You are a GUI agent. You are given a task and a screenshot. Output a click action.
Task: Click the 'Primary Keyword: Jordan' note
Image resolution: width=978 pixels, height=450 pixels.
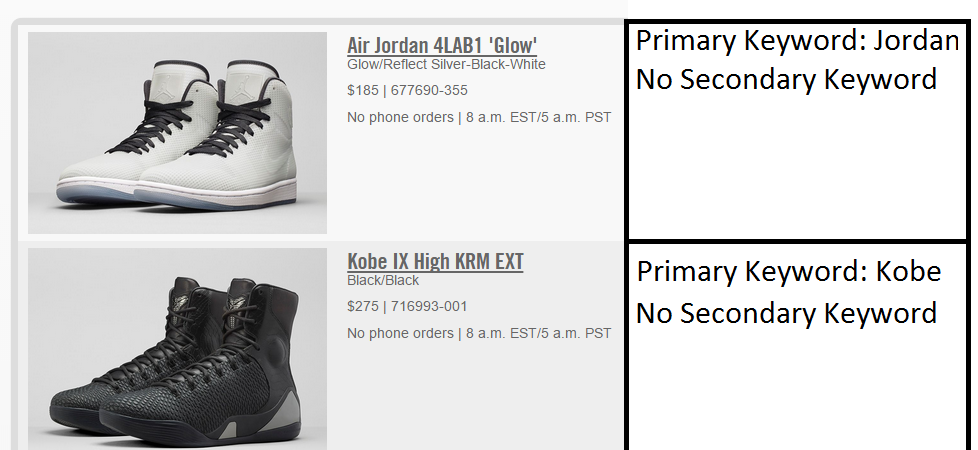click(797, 41)
